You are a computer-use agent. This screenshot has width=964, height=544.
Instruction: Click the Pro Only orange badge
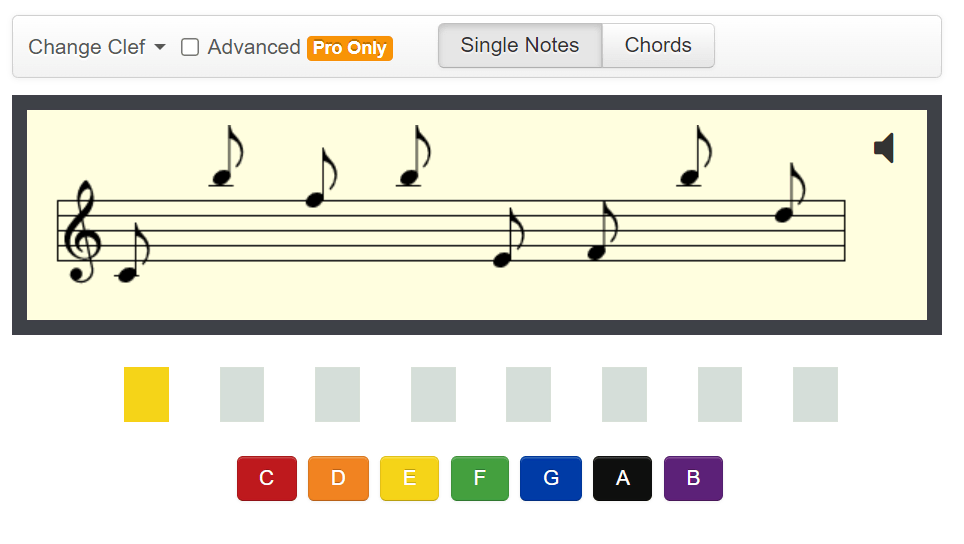[350, 48]
